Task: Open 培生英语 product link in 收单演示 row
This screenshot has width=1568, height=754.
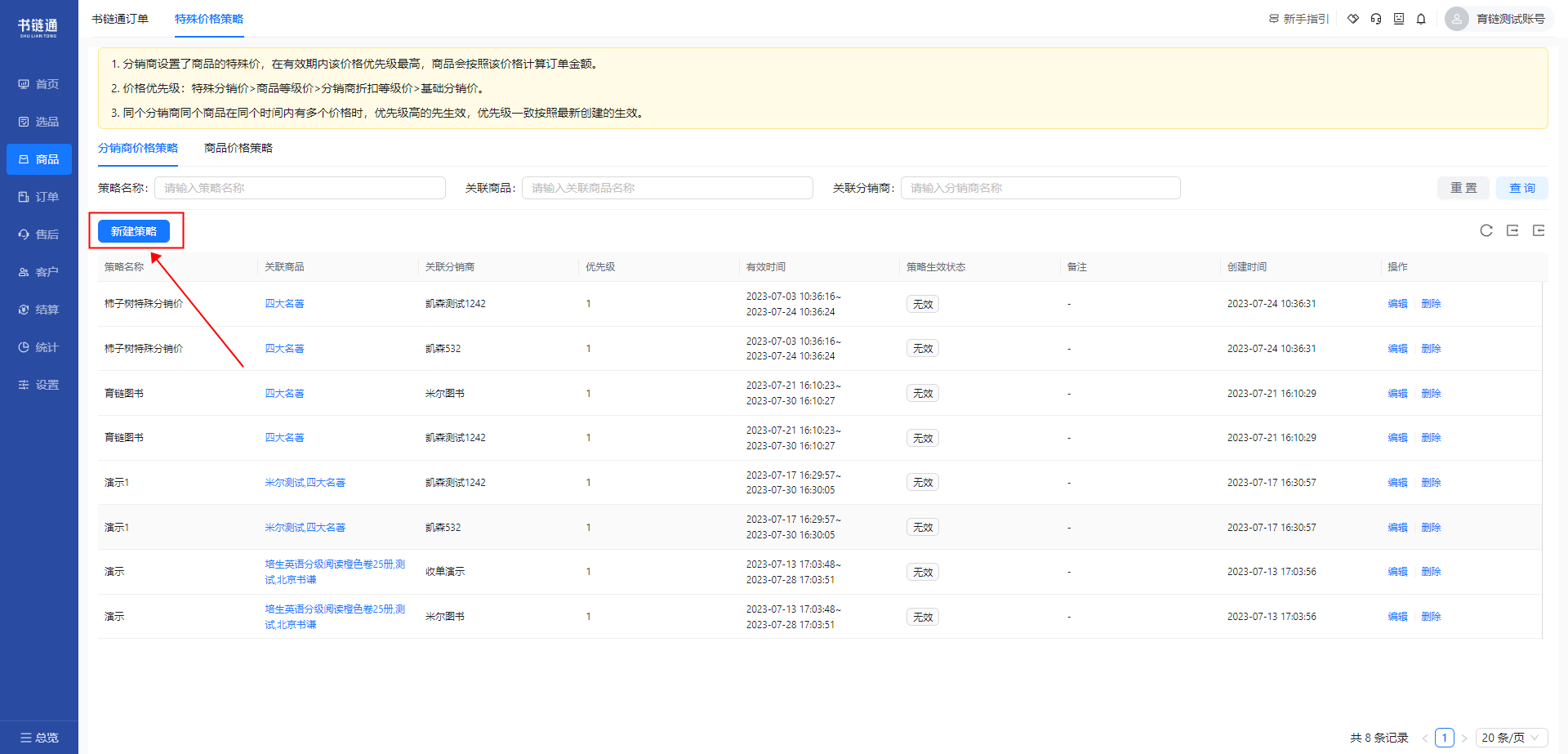Action: click(x=335, y=572)
